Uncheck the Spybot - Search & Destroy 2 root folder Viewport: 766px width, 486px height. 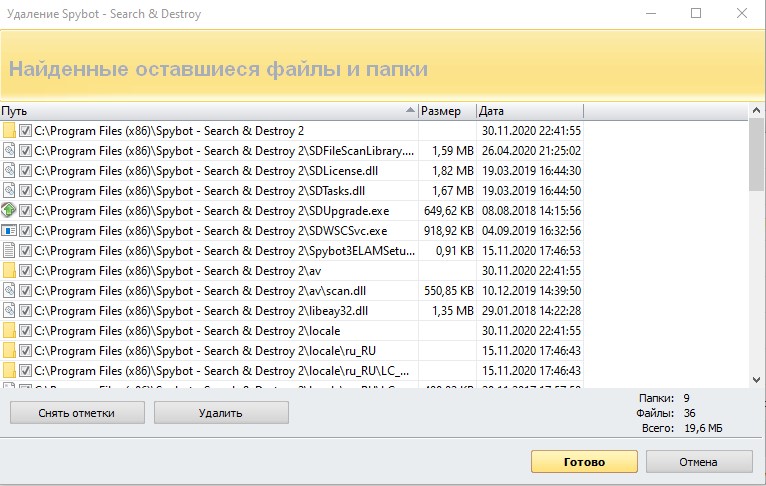25,131
